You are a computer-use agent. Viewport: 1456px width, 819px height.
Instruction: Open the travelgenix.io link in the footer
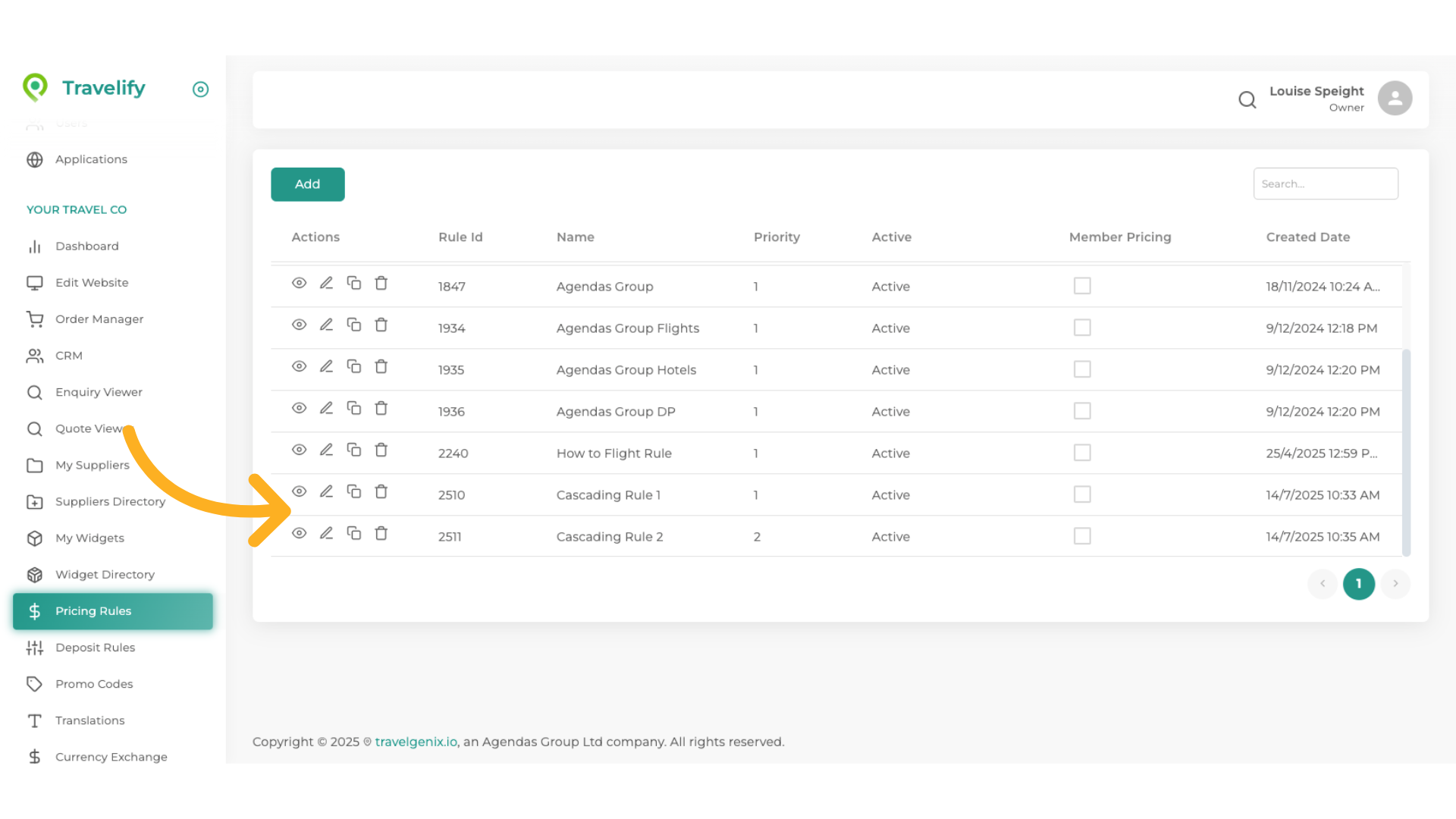[x=416, y=742]
